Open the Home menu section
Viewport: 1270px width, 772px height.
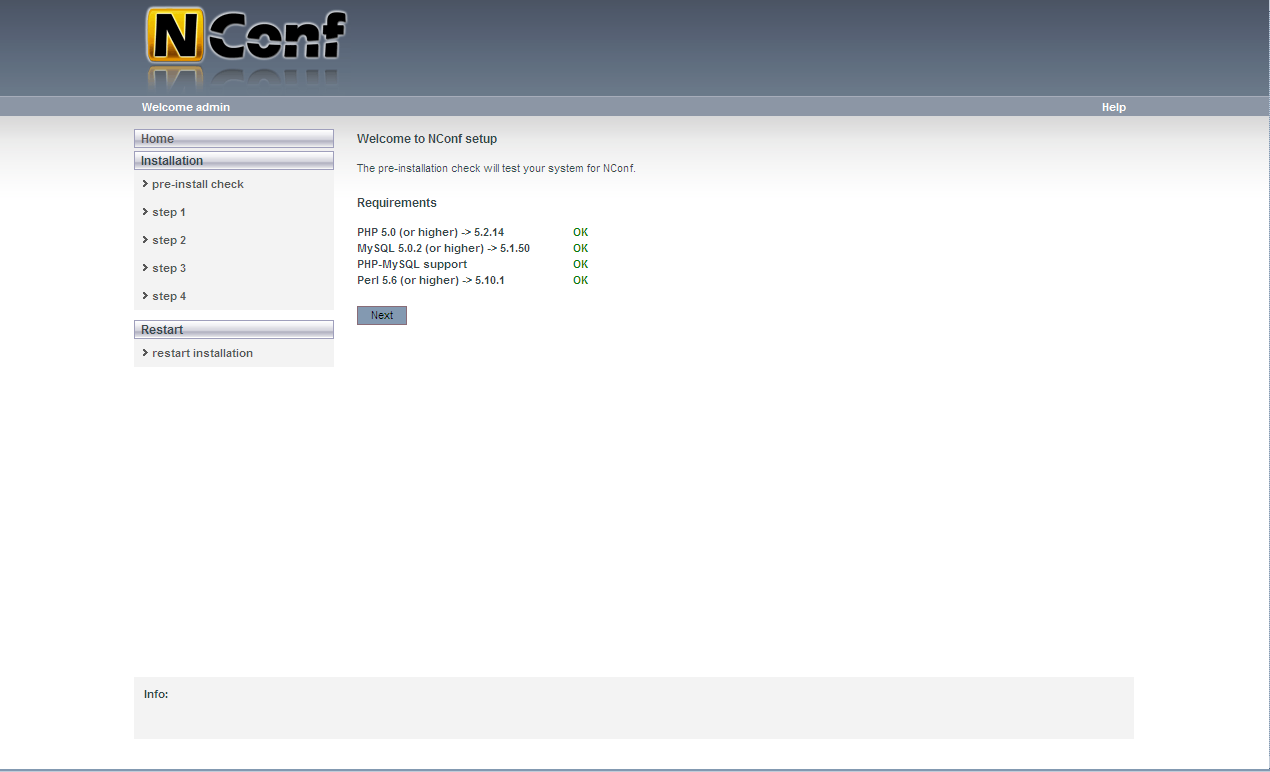(234, 139)
